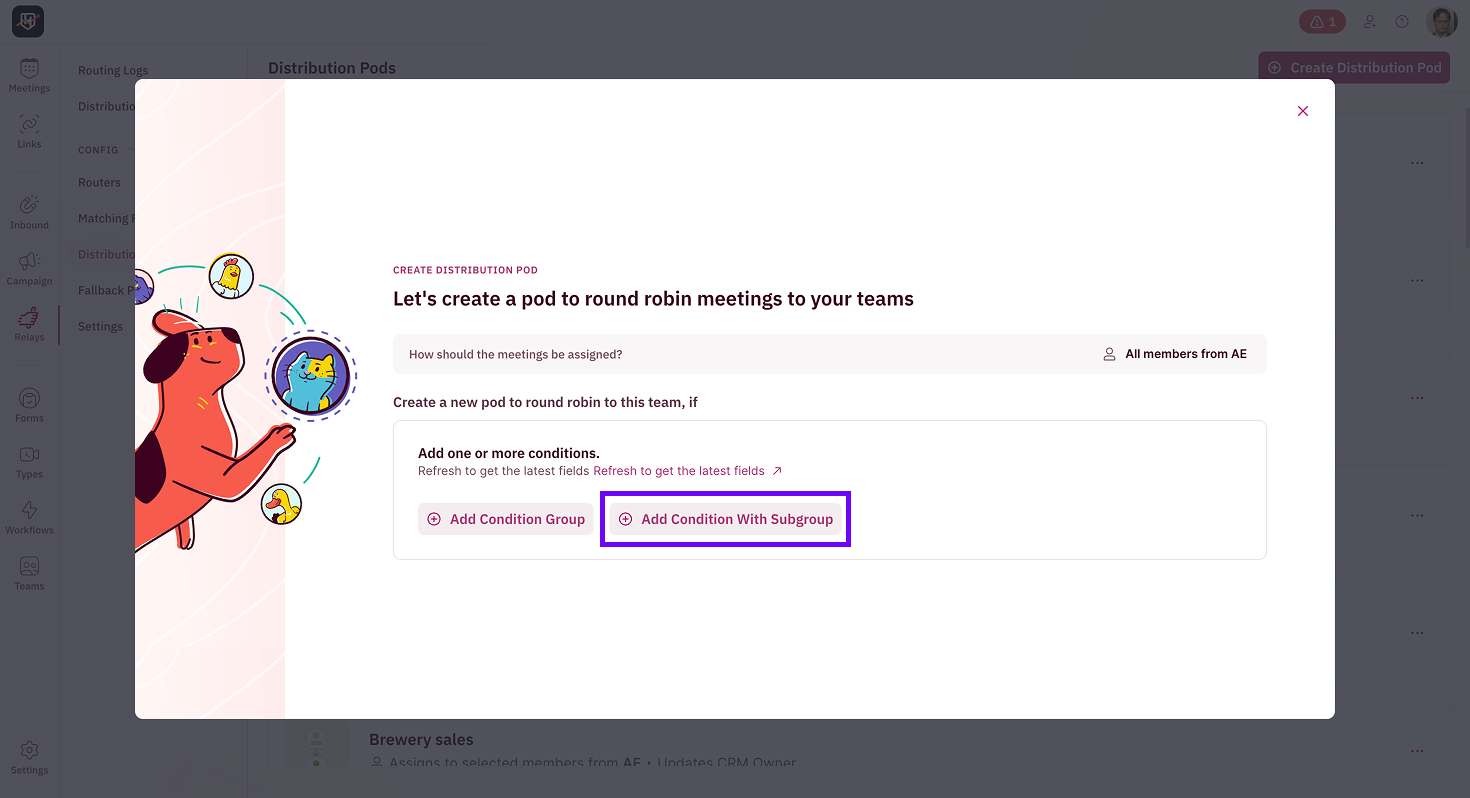
Task: Click the Add Condition With Subgroup button
Action: click(x=725, y=519)
